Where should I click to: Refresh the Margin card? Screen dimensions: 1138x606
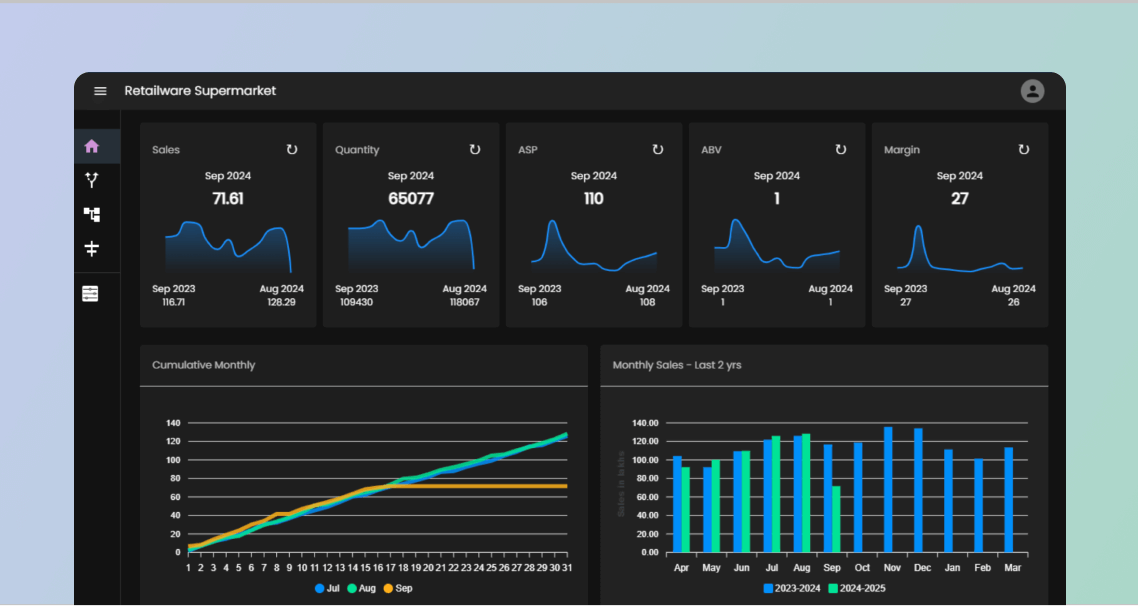(x=1024, y=150)
